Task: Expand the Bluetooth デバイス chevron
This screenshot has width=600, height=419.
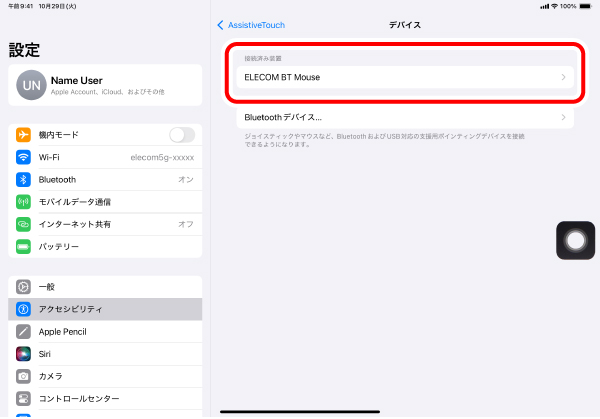Action: pos(563,117)
